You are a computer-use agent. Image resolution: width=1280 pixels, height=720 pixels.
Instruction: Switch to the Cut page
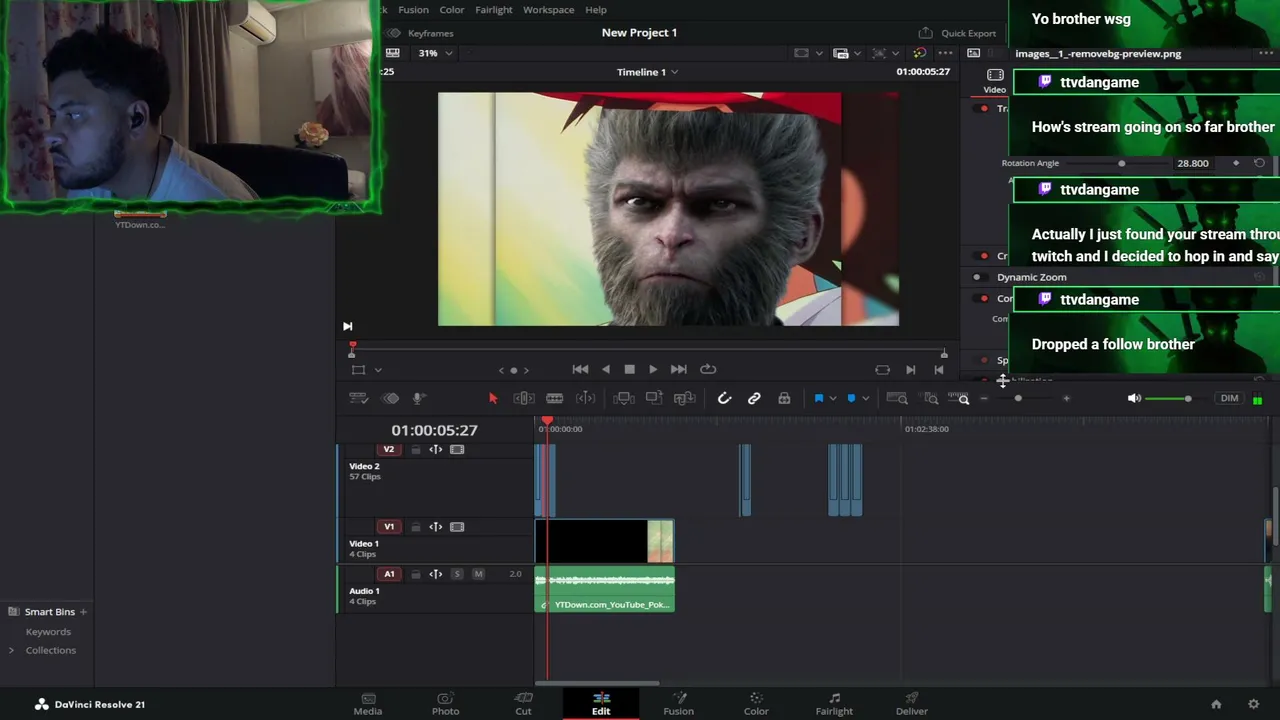[523, 704]
